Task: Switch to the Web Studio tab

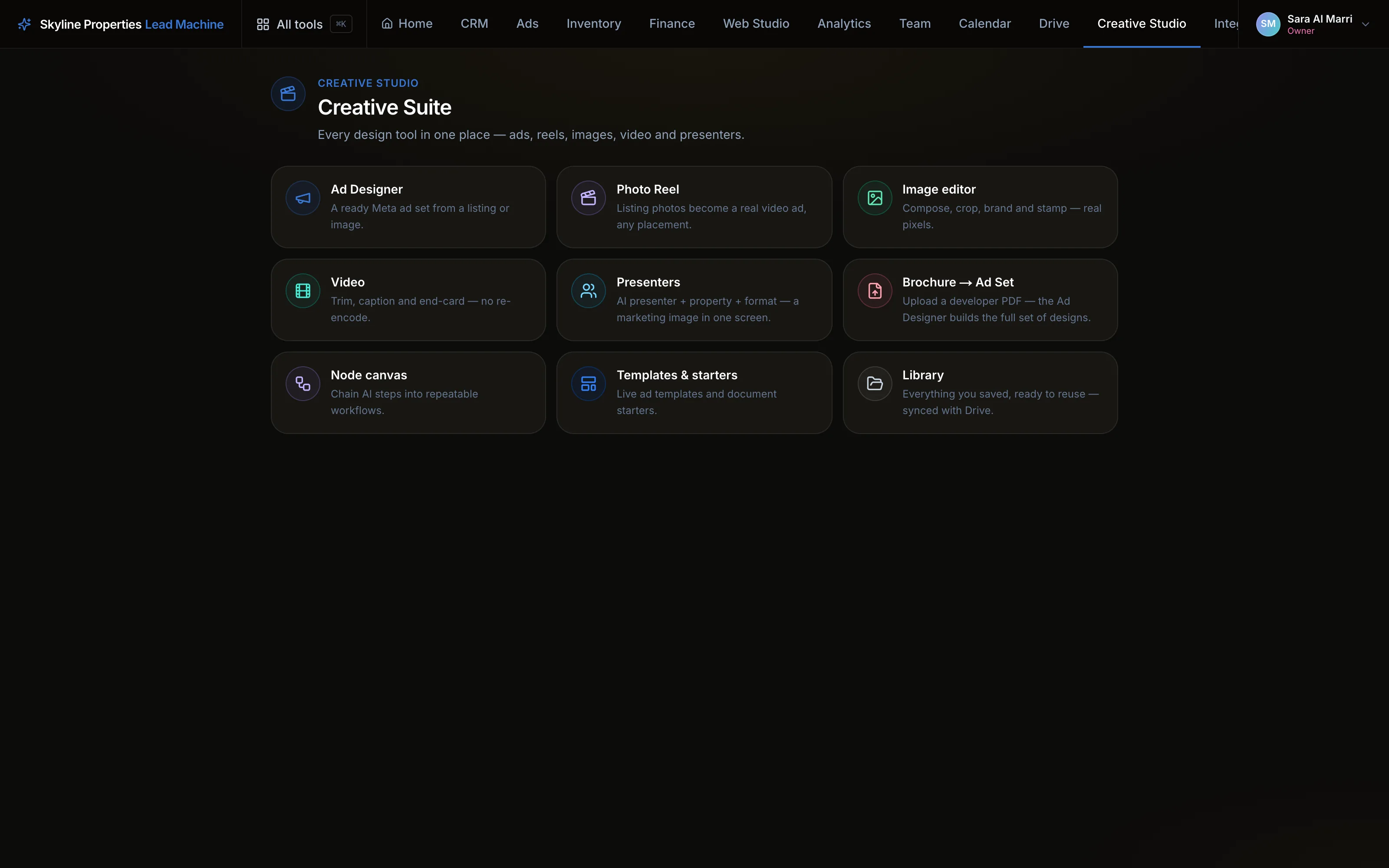Action: click(x=756, y=23)
